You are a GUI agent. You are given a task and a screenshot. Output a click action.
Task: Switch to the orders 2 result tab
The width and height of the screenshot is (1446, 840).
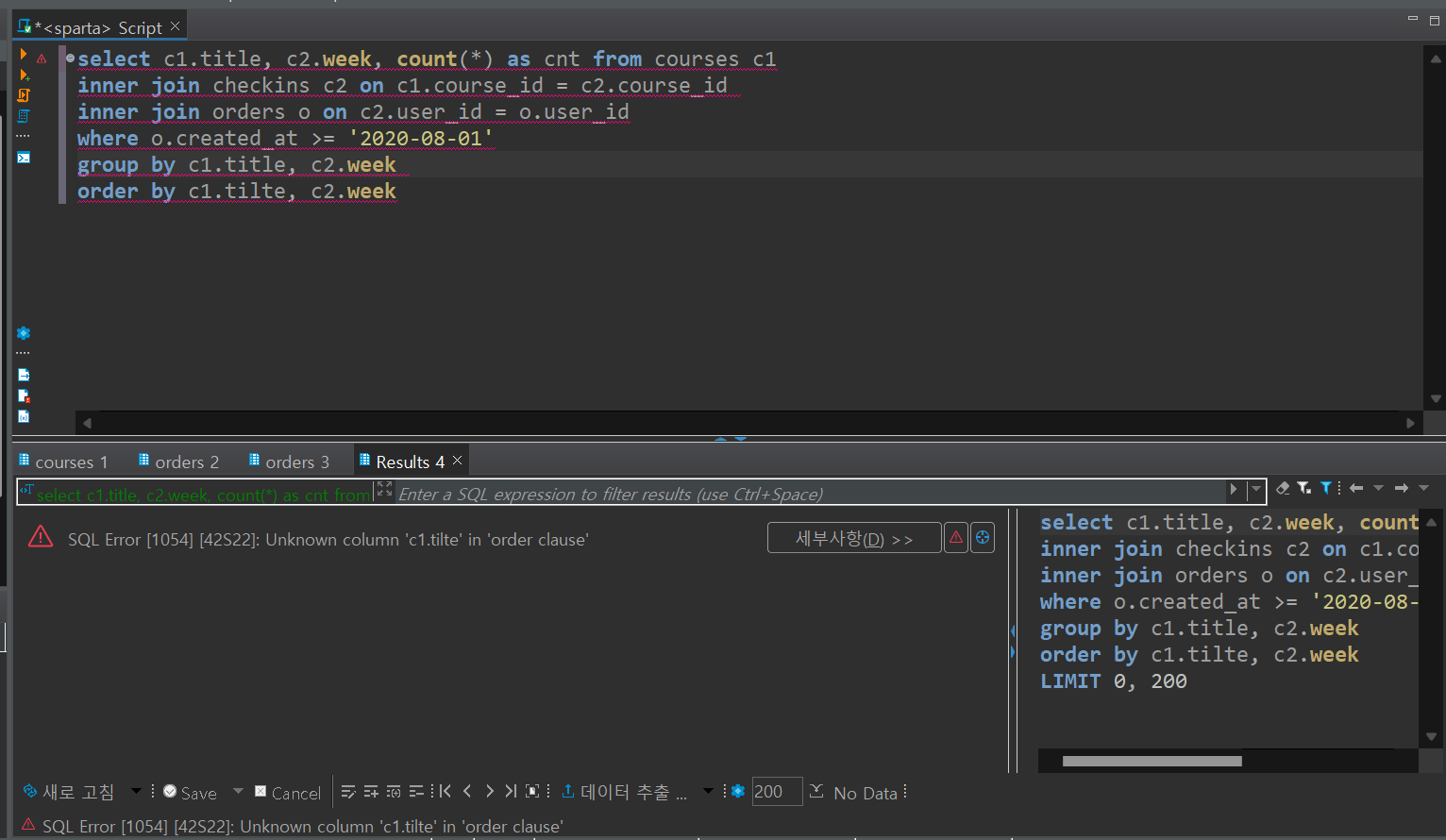click(178, 462)
